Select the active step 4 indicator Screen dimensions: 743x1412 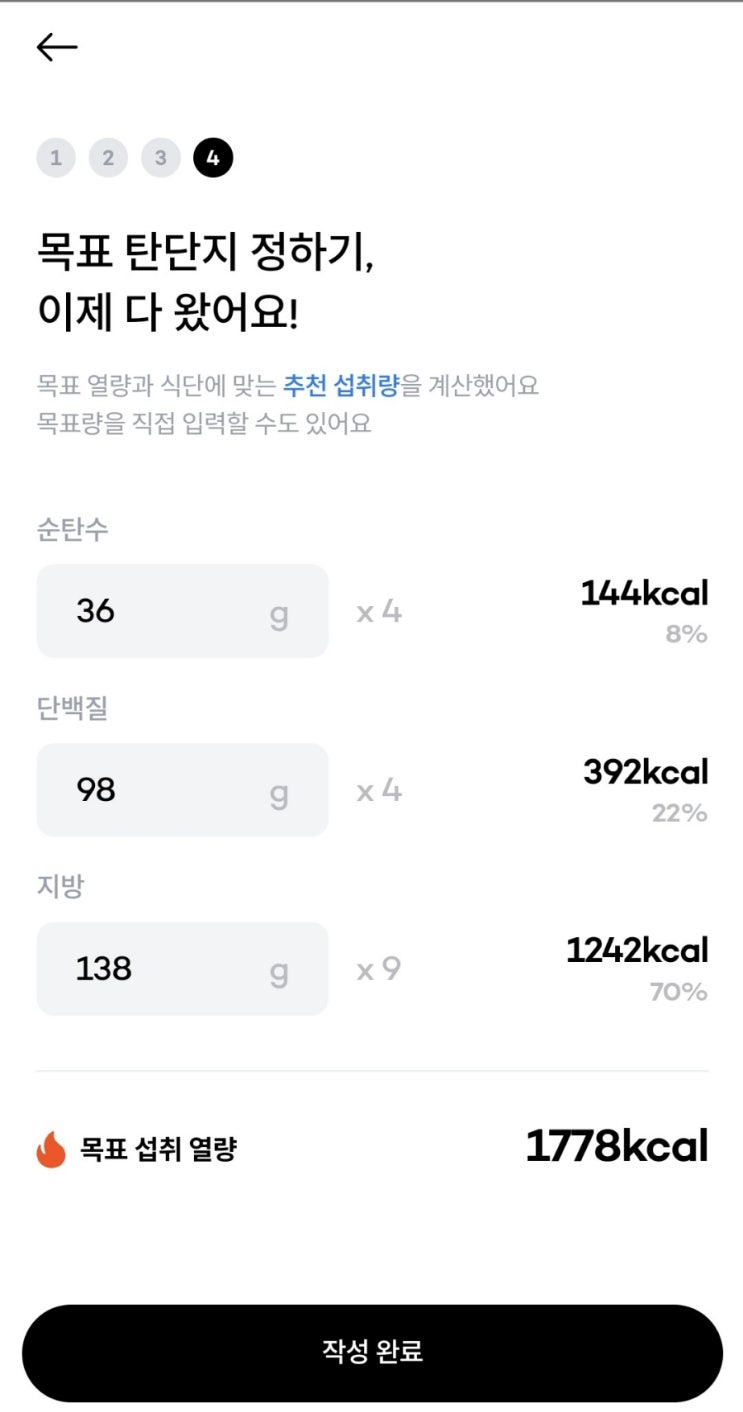[x=213, y=158]
